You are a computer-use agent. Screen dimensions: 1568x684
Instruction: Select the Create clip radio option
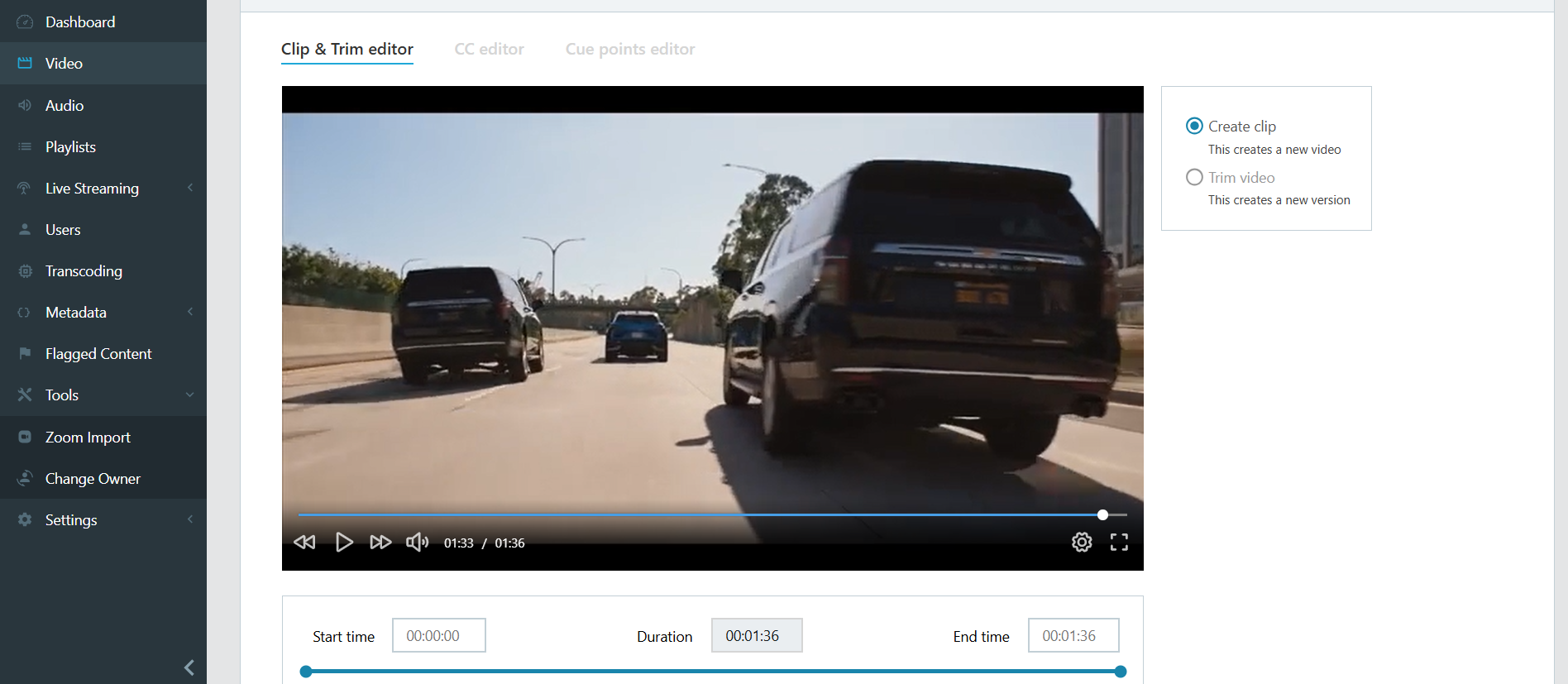pos(1194,126)
